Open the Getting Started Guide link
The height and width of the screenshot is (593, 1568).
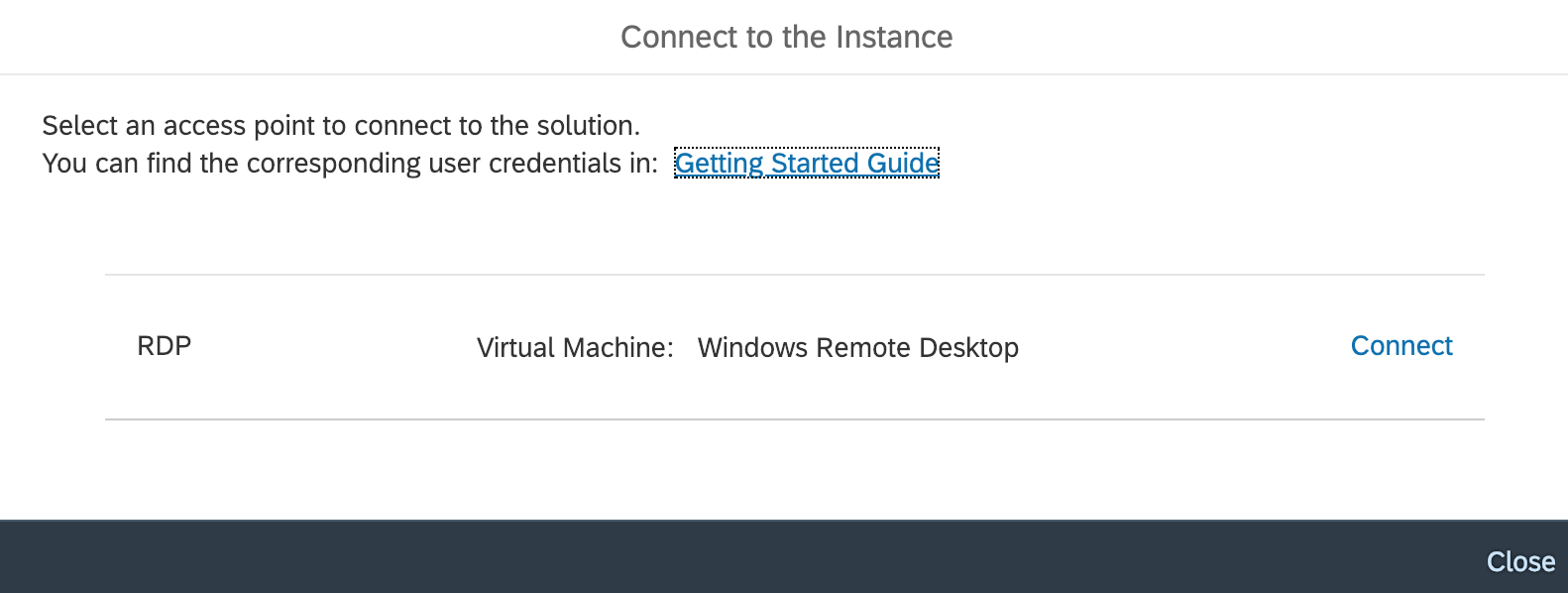tap(806, 163)
